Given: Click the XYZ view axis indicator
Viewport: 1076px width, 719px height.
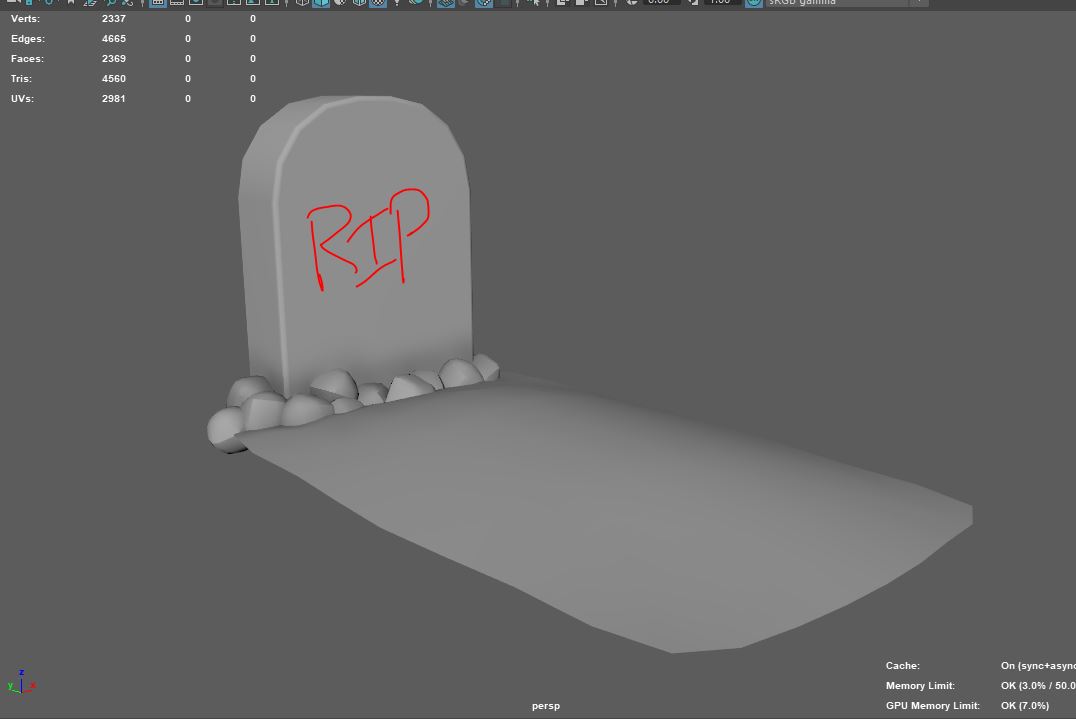Looking at the screenshot, I should (21, 683).
